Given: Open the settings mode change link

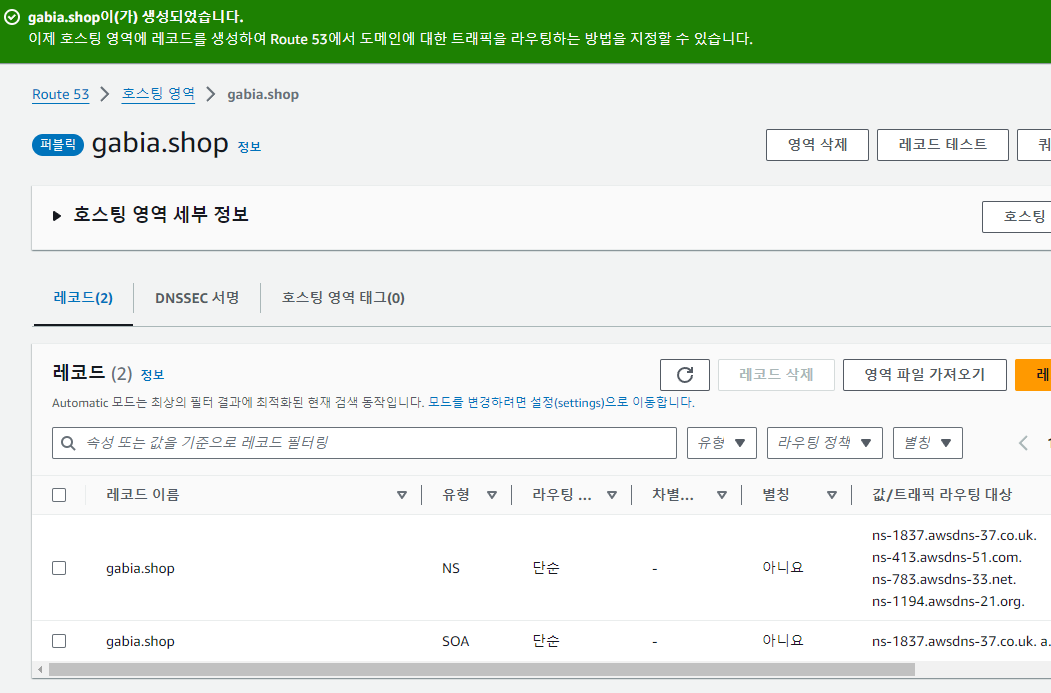Looking at the screenshot, I should (x=561, y=403).
